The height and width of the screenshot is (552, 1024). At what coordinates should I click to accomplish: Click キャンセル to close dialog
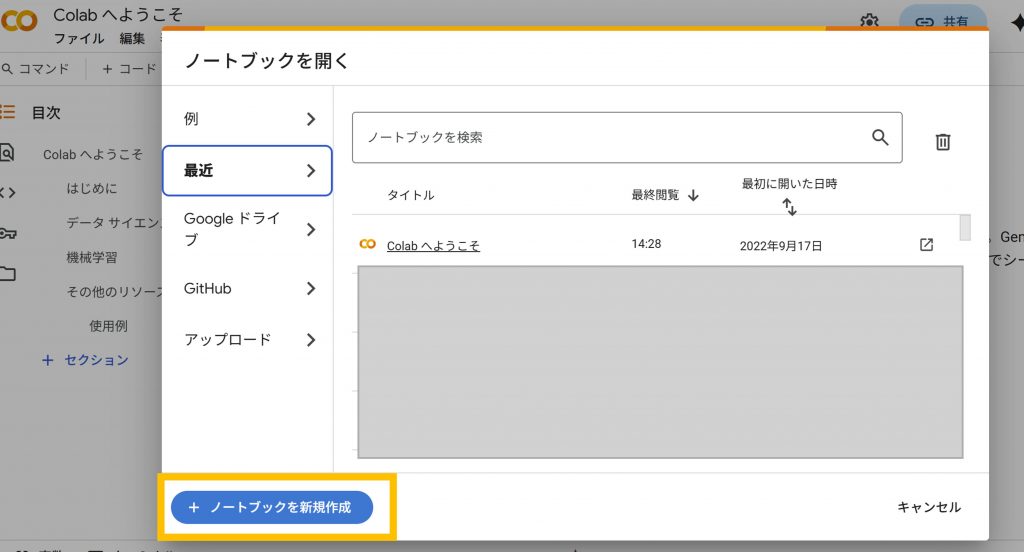929,507
